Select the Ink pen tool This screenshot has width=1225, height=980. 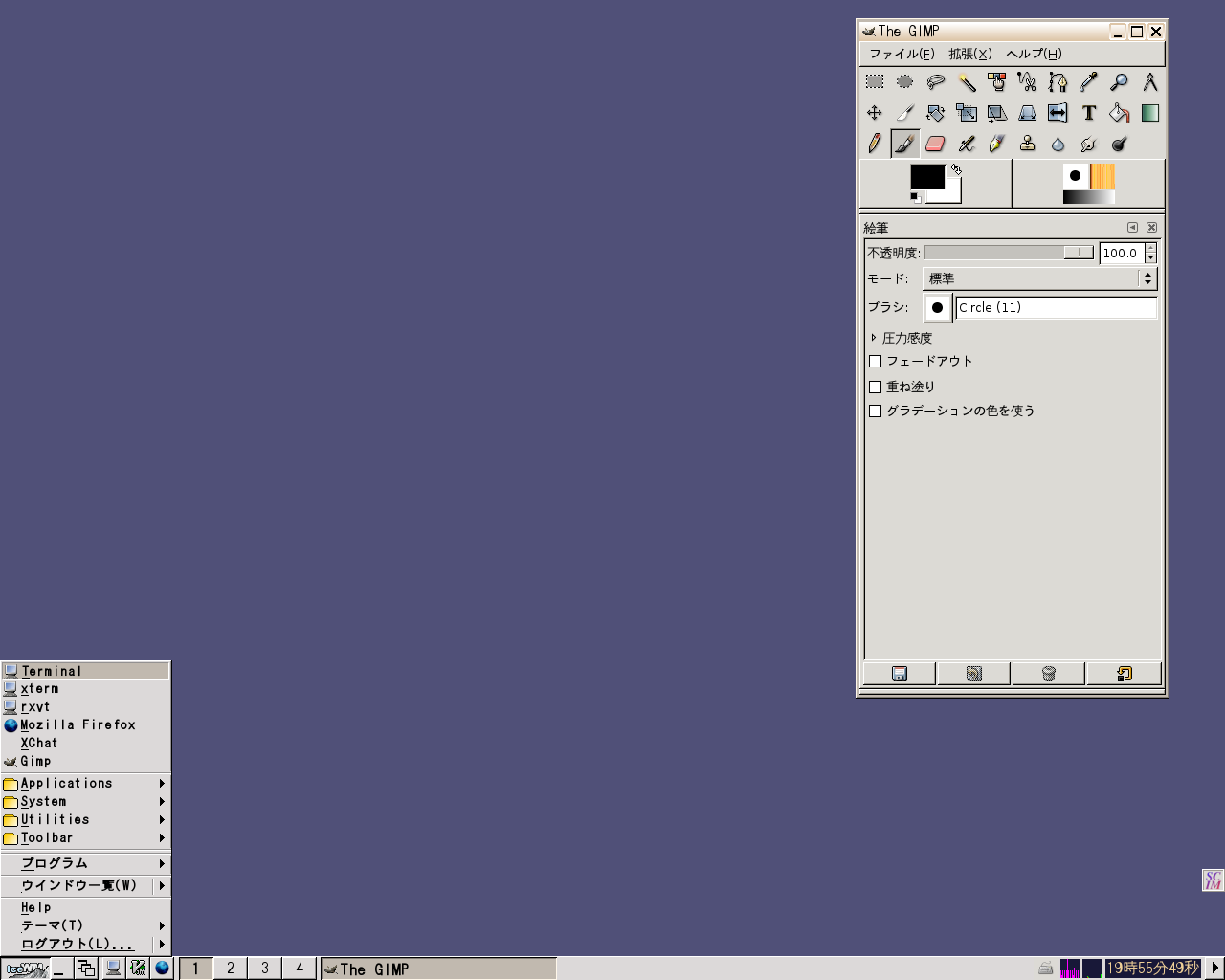[x=997, y=144]
